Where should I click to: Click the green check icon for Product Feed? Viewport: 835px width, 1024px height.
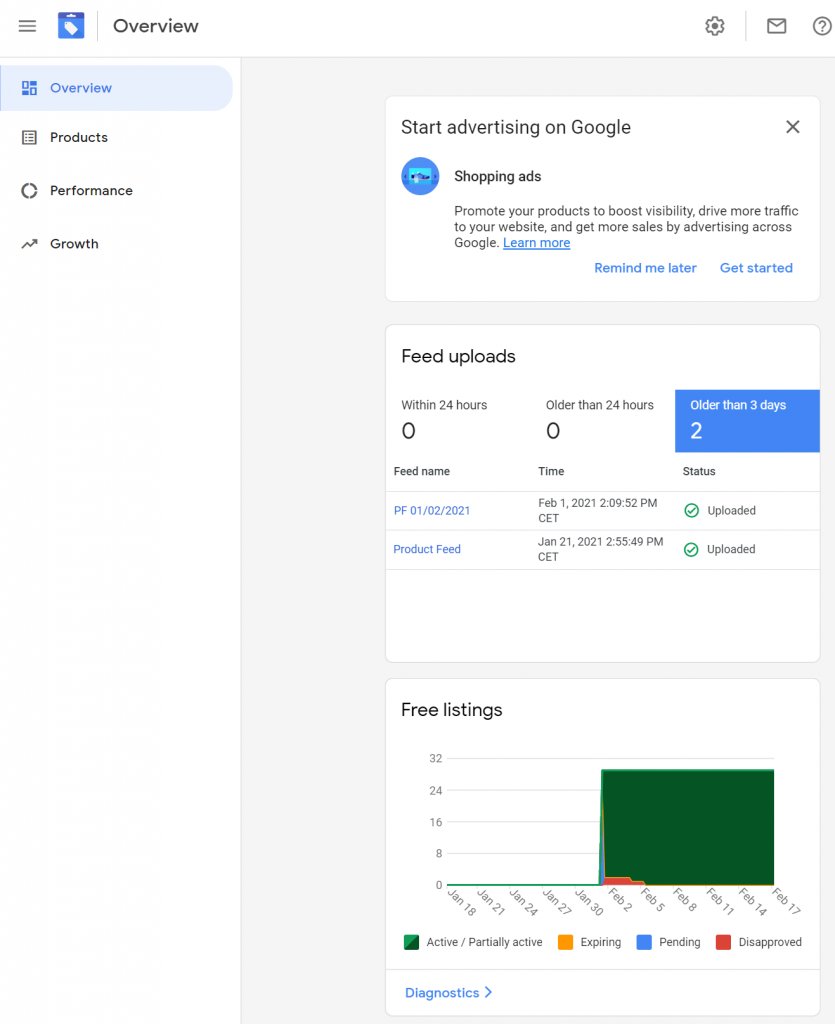coord(691,550)
